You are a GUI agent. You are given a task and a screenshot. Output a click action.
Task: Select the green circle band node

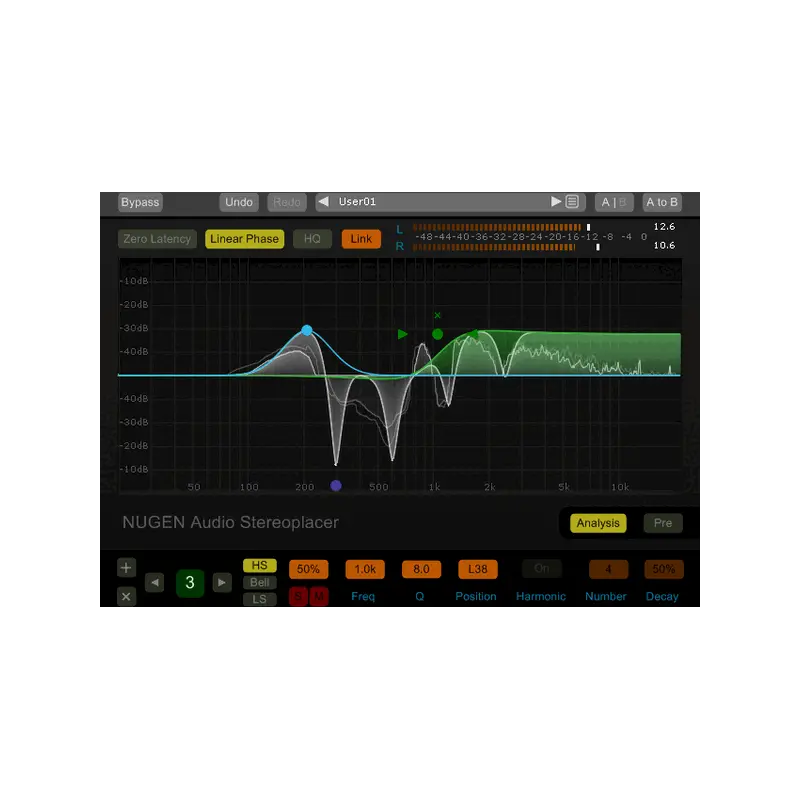(x=437, y=334)
